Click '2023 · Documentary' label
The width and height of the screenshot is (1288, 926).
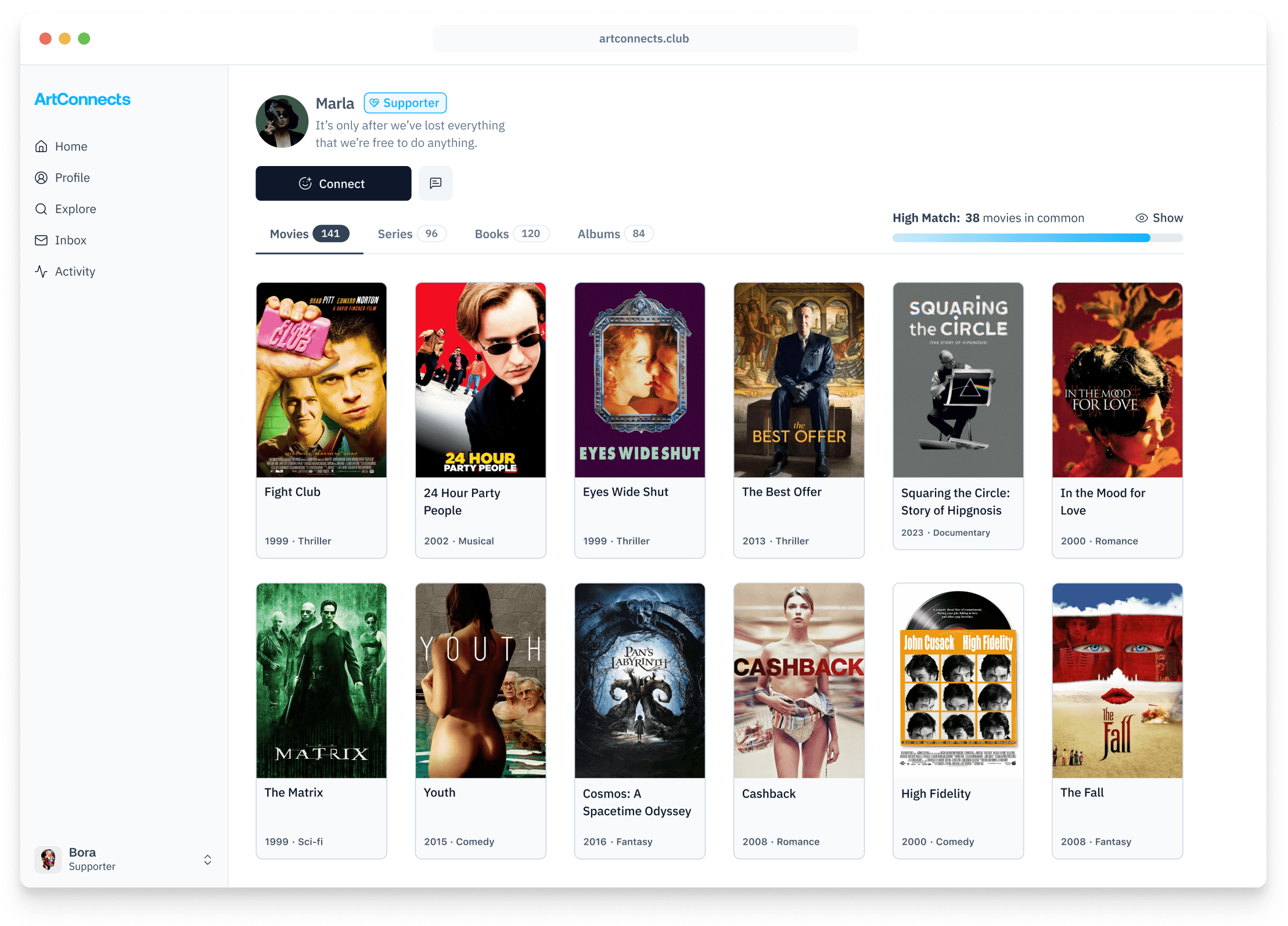pyautogui.click(x=945, y=532)
